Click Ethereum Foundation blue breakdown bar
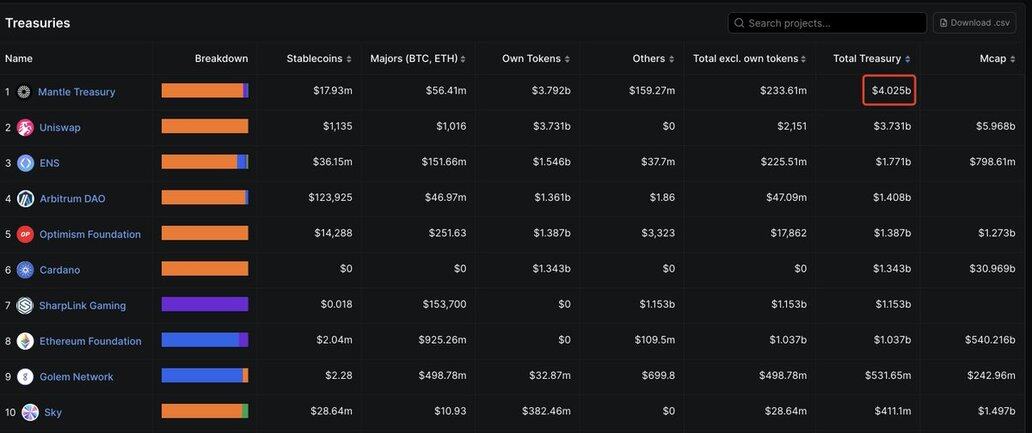This screenshot has width=1032, height=433. pos(200,340)
